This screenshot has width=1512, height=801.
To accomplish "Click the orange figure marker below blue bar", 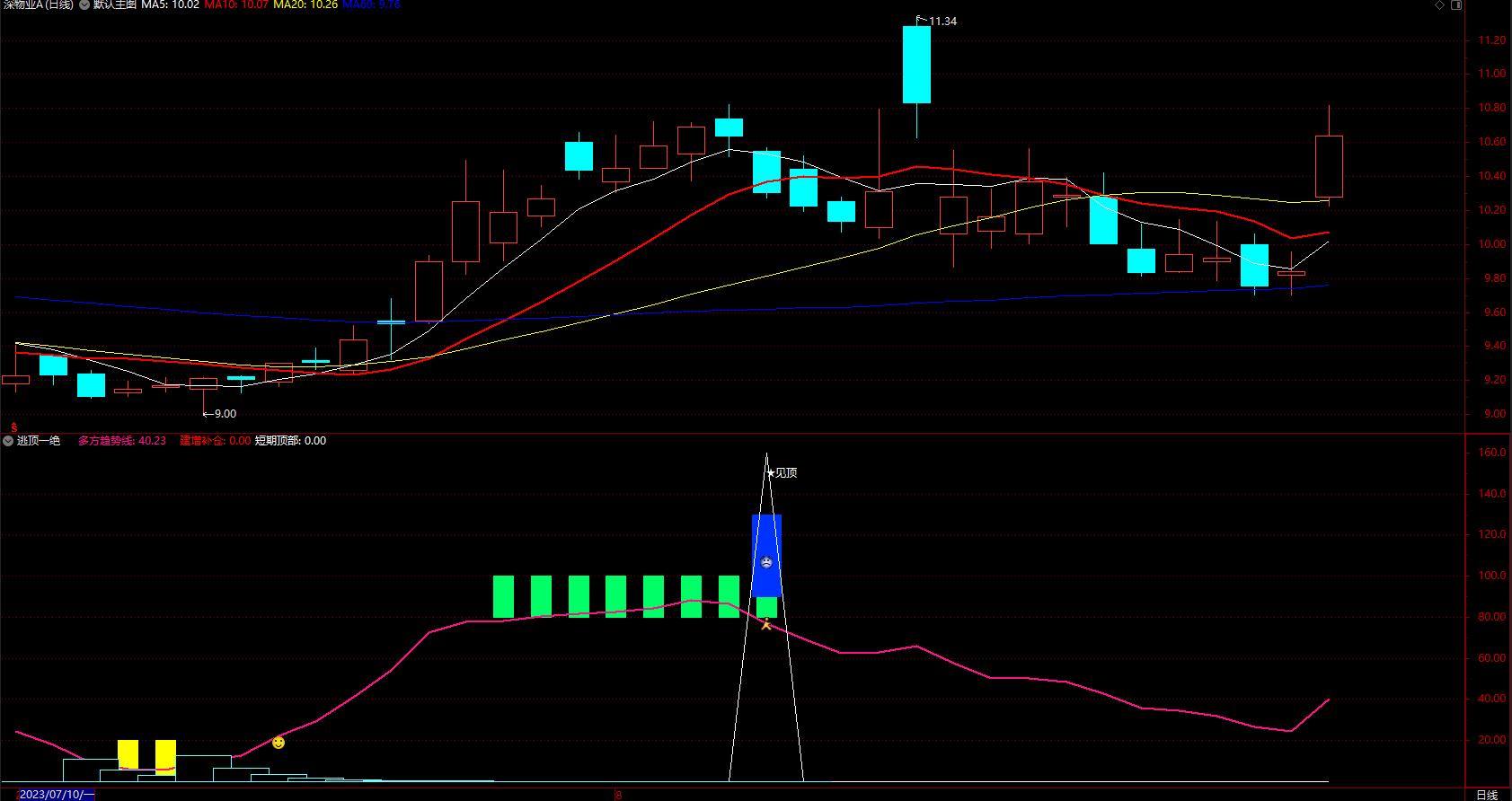I will (766, 624).
